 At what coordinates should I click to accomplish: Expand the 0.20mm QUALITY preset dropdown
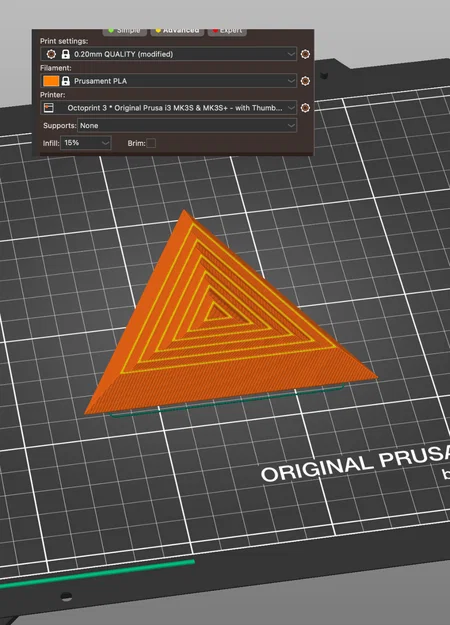168,54
